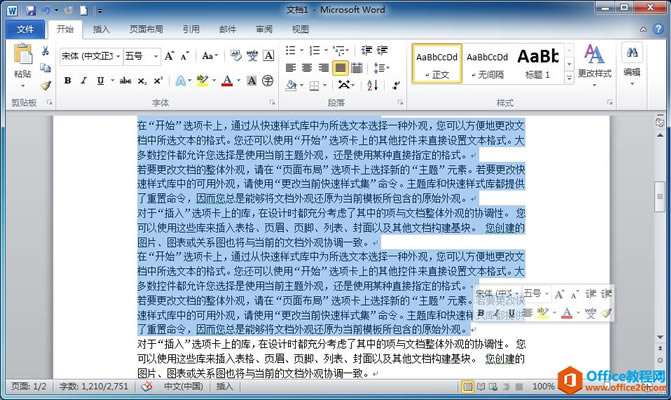The height and width of the screenshot is (400, 671).
Task: Click the Distributed alignment icon
Action: [357, 68]
